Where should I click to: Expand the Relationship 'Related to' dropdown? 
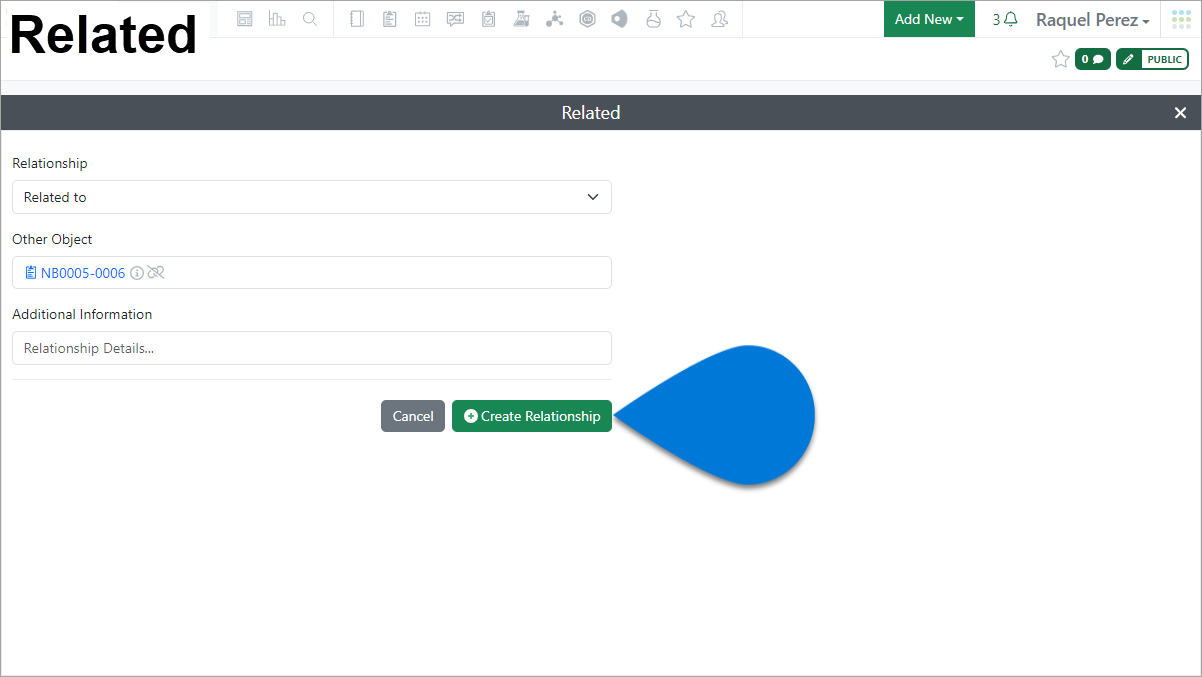(x=312, y=197)
